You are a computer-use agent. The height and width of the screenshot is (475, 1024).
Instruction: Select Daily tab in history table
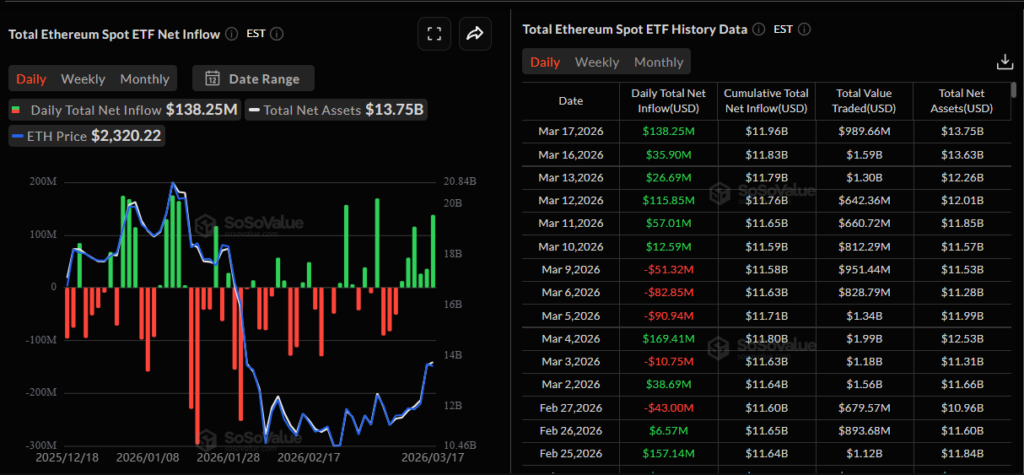(x=545, y=62)
